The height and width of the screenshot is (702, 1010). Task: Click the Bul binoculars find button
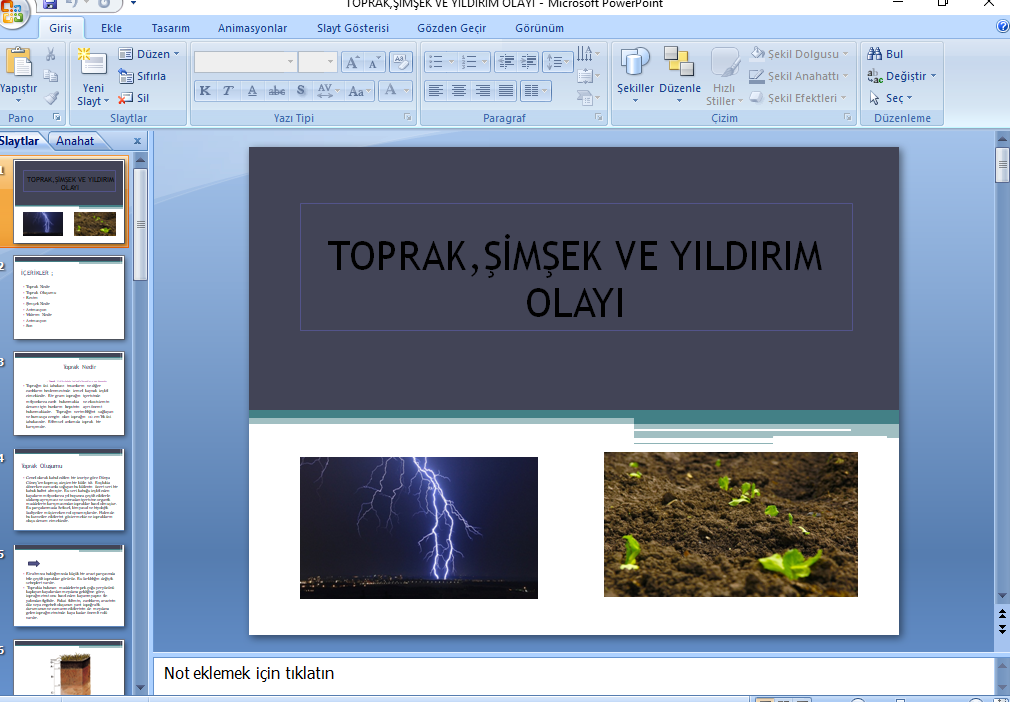tap(886, 54)
